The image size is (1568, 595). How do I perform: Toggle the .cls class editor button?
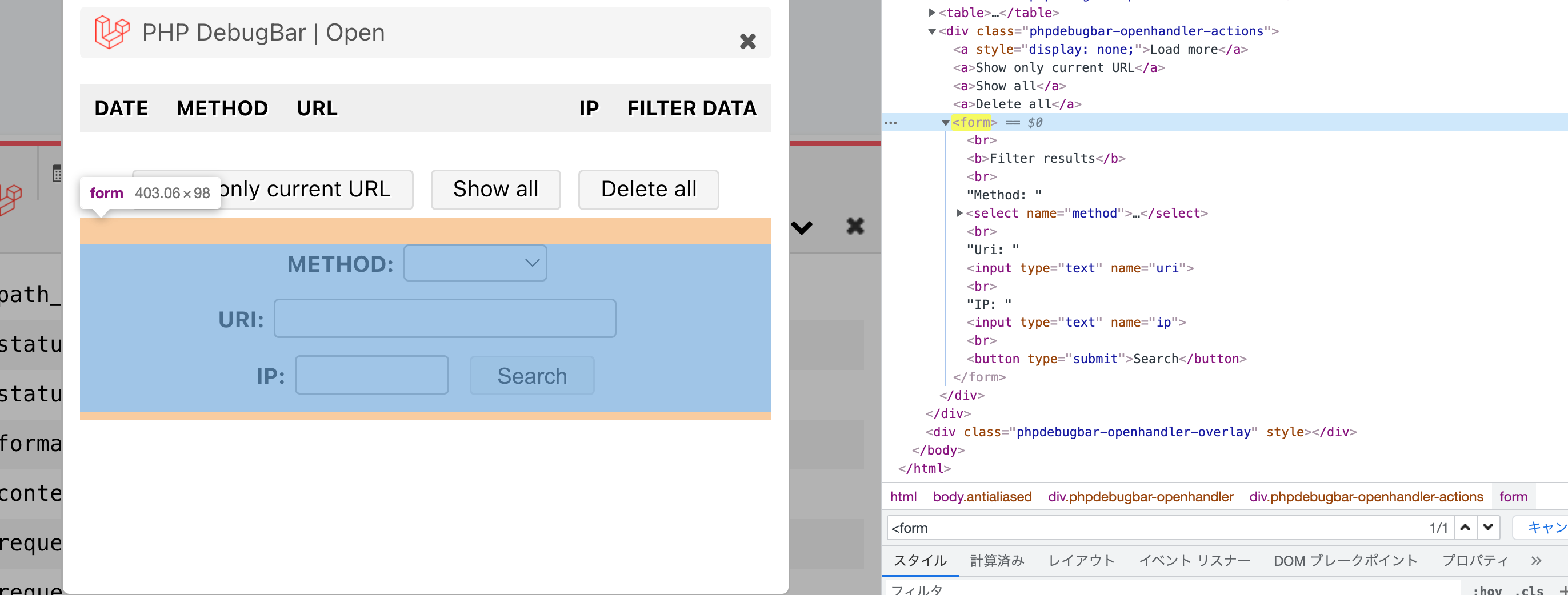1529,592
